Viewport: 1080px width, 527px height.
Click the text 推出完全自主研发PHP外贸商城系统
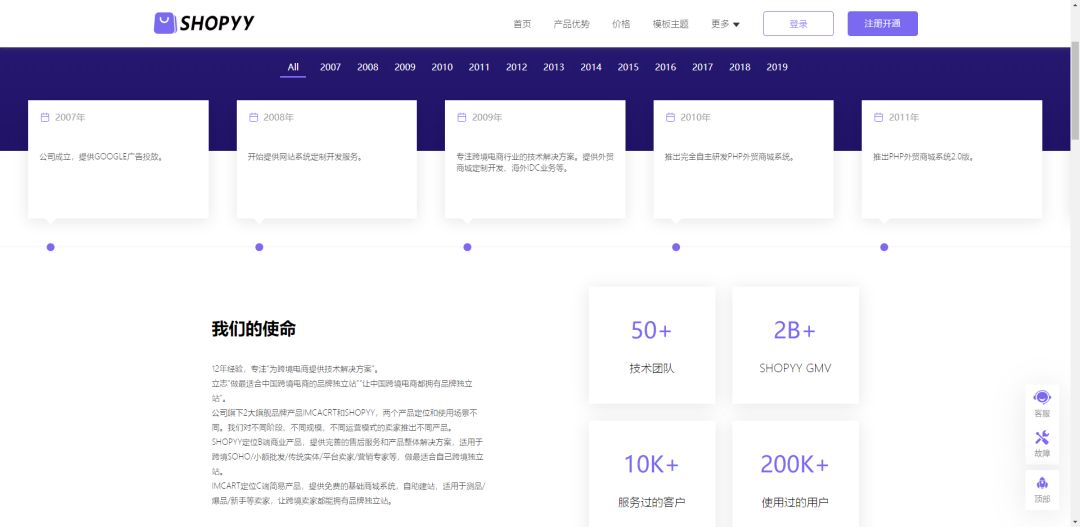(x=730, y=156)
